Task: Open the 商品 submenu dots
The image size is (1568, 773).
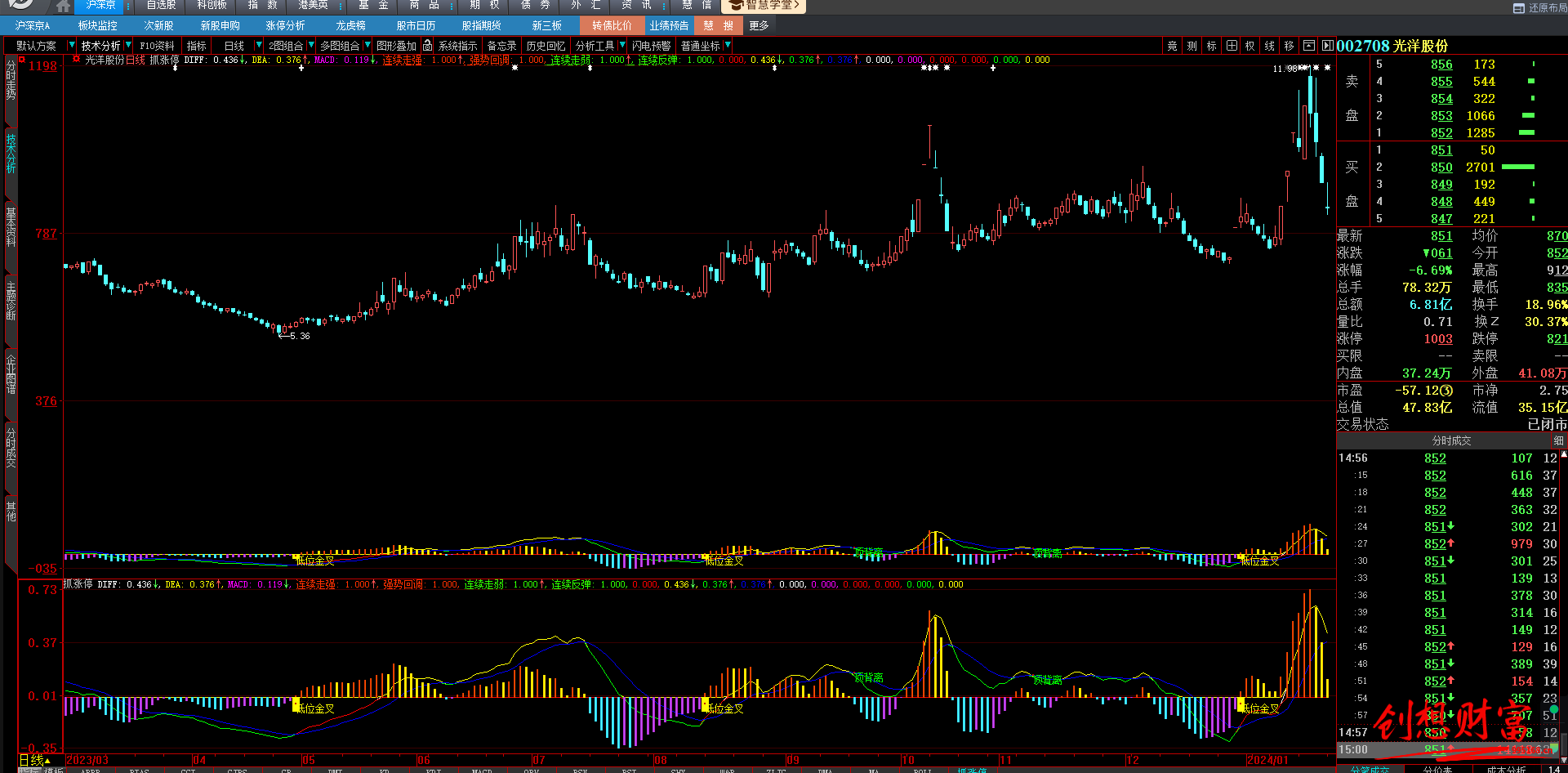Action: point(452,6)
